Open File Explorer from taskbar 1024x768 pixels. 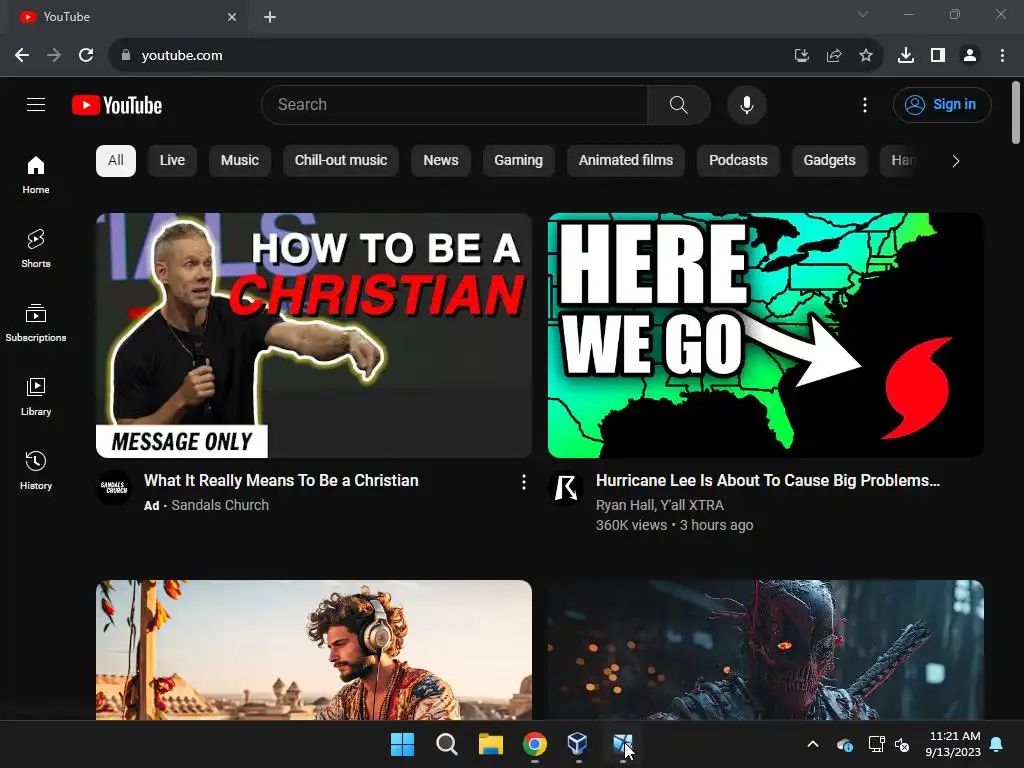coord(490,744)
